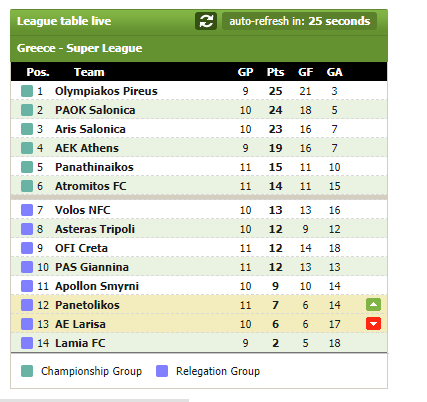
Task: Select AEK Athens team name
Action: click(87, 148)
